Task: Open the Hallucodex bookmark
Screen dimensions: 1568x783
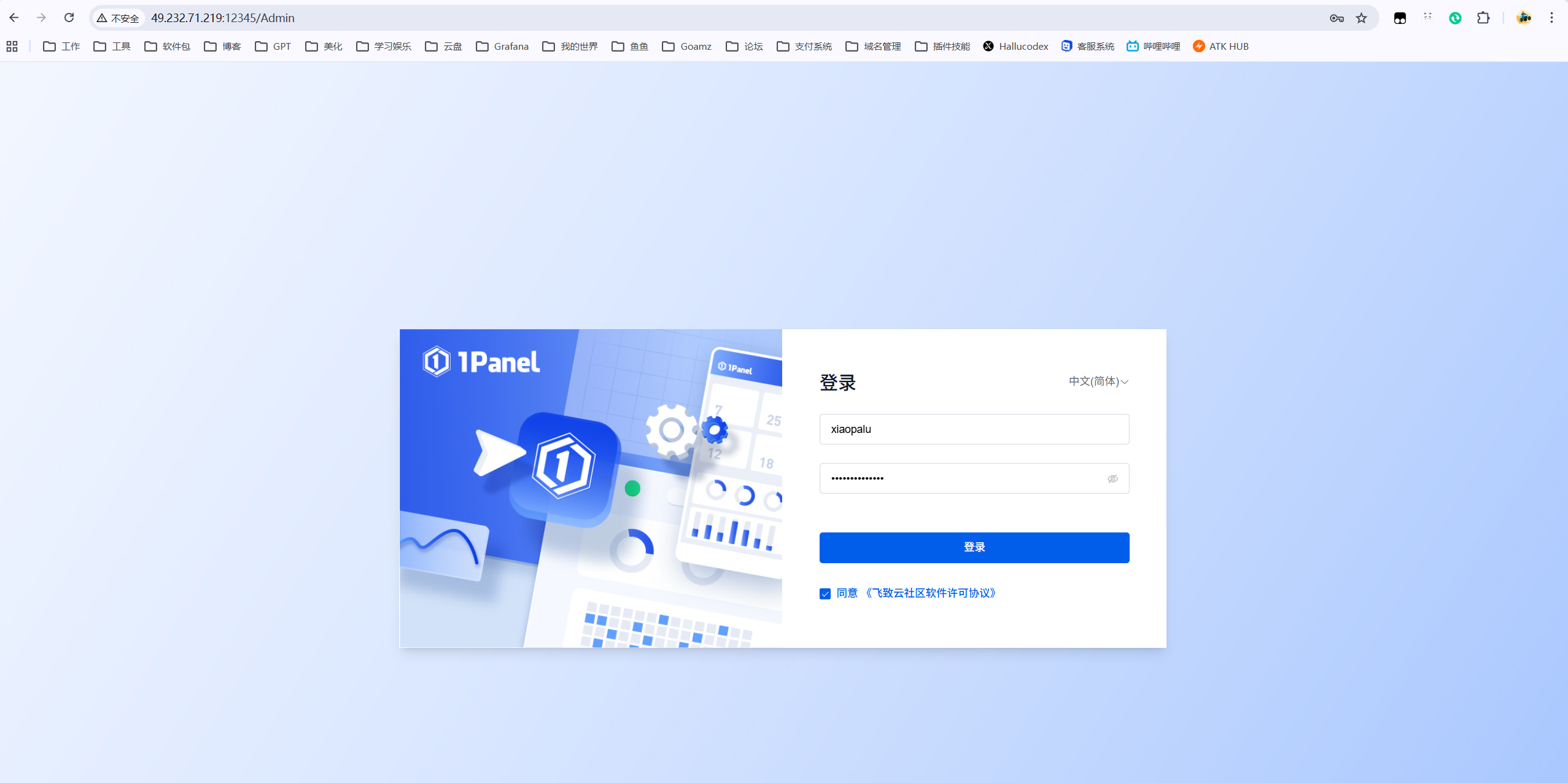Action: point(1015,46)
